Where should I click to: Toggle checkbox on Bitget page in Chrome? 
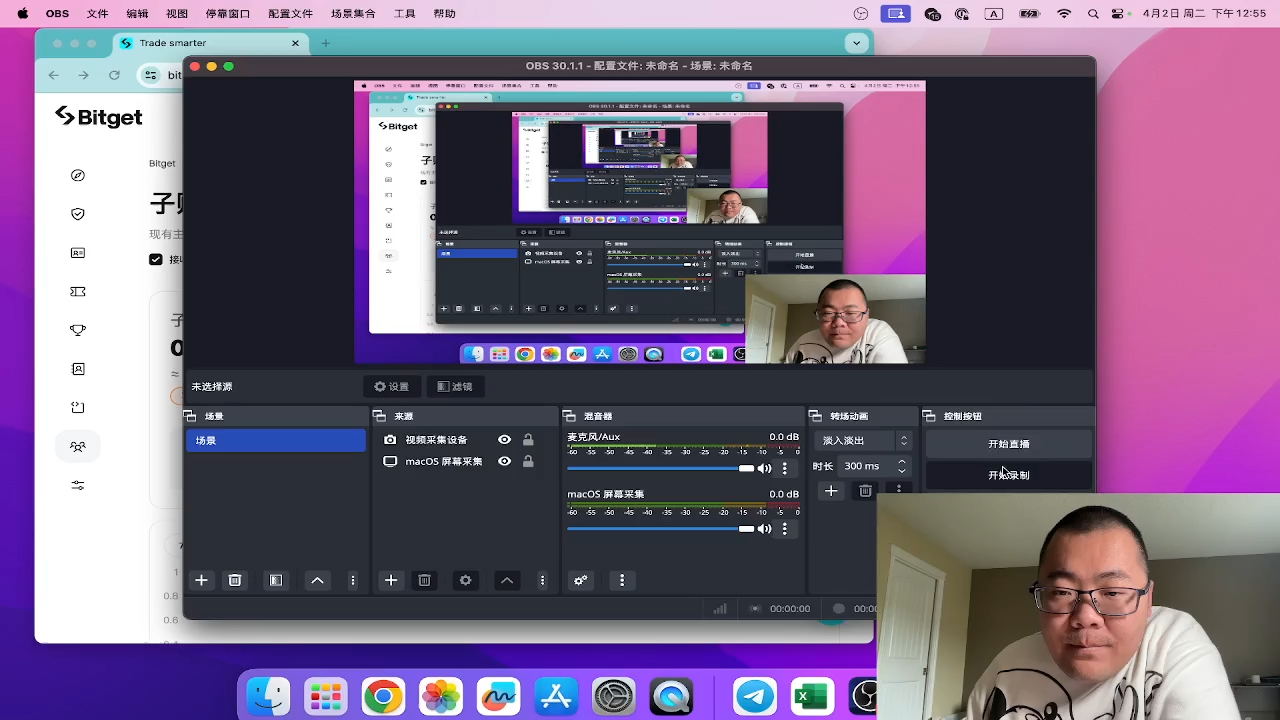tap(156, 259)
